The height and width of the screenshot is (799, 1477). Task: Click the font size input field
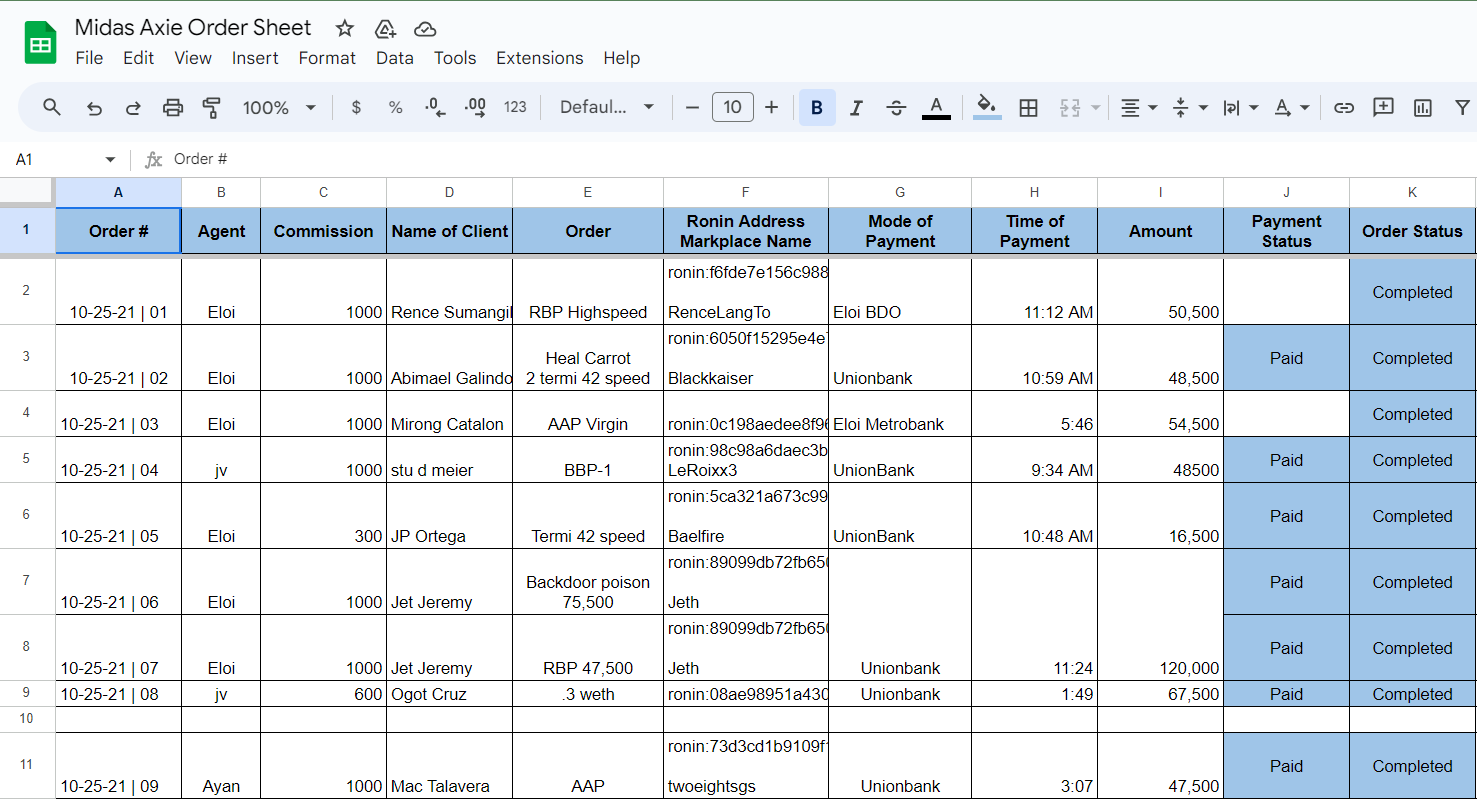coord(732,107)
